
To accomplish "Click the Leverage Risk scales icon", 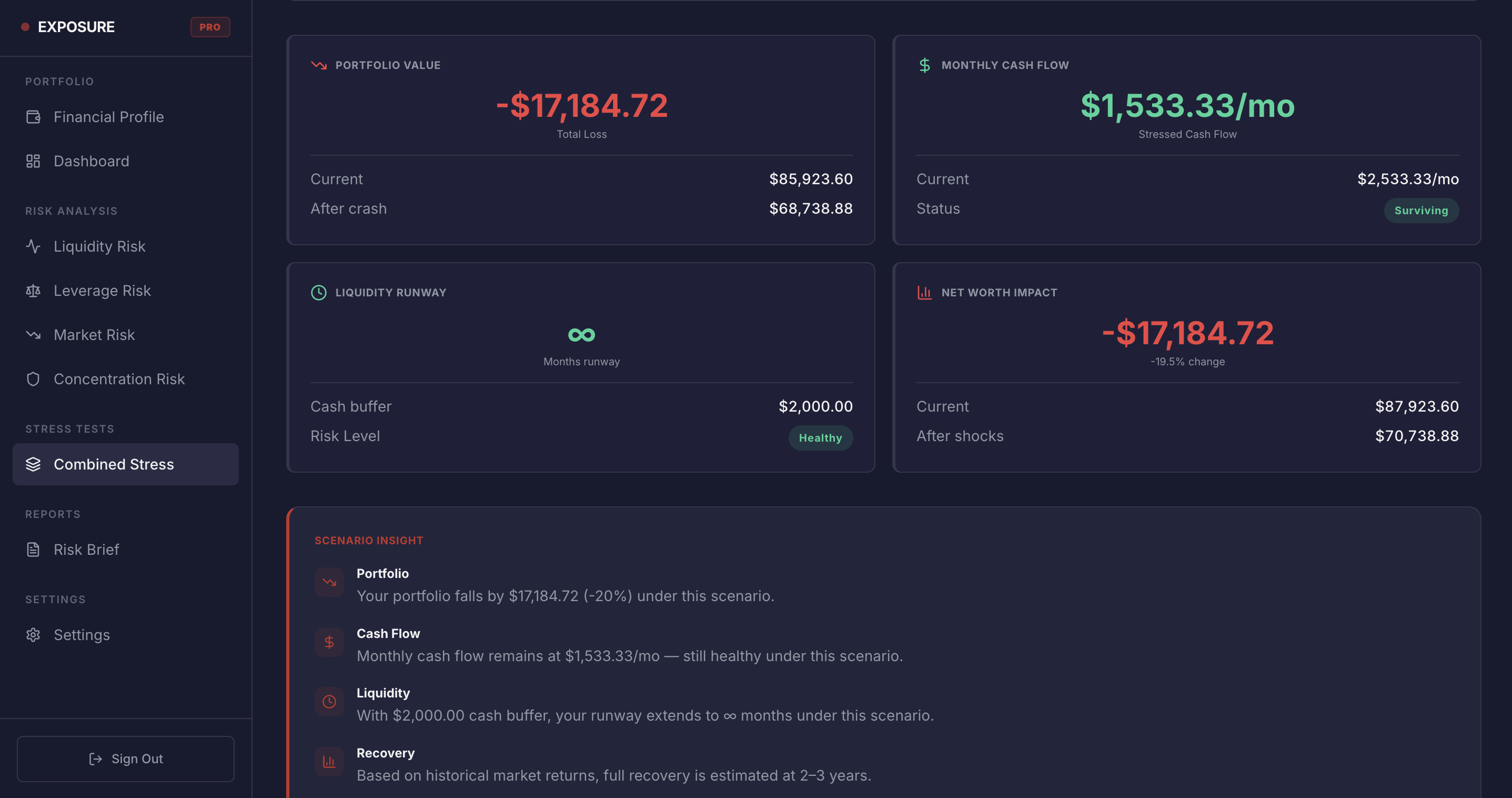I will click(x=33, y=291).
